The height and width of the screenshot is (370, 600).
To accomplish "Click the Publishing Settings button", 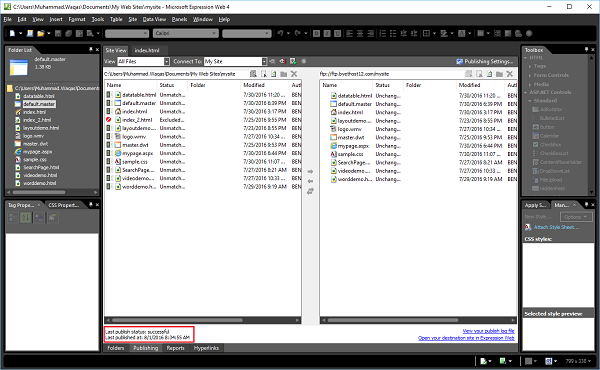I will (x=485, y=61).
